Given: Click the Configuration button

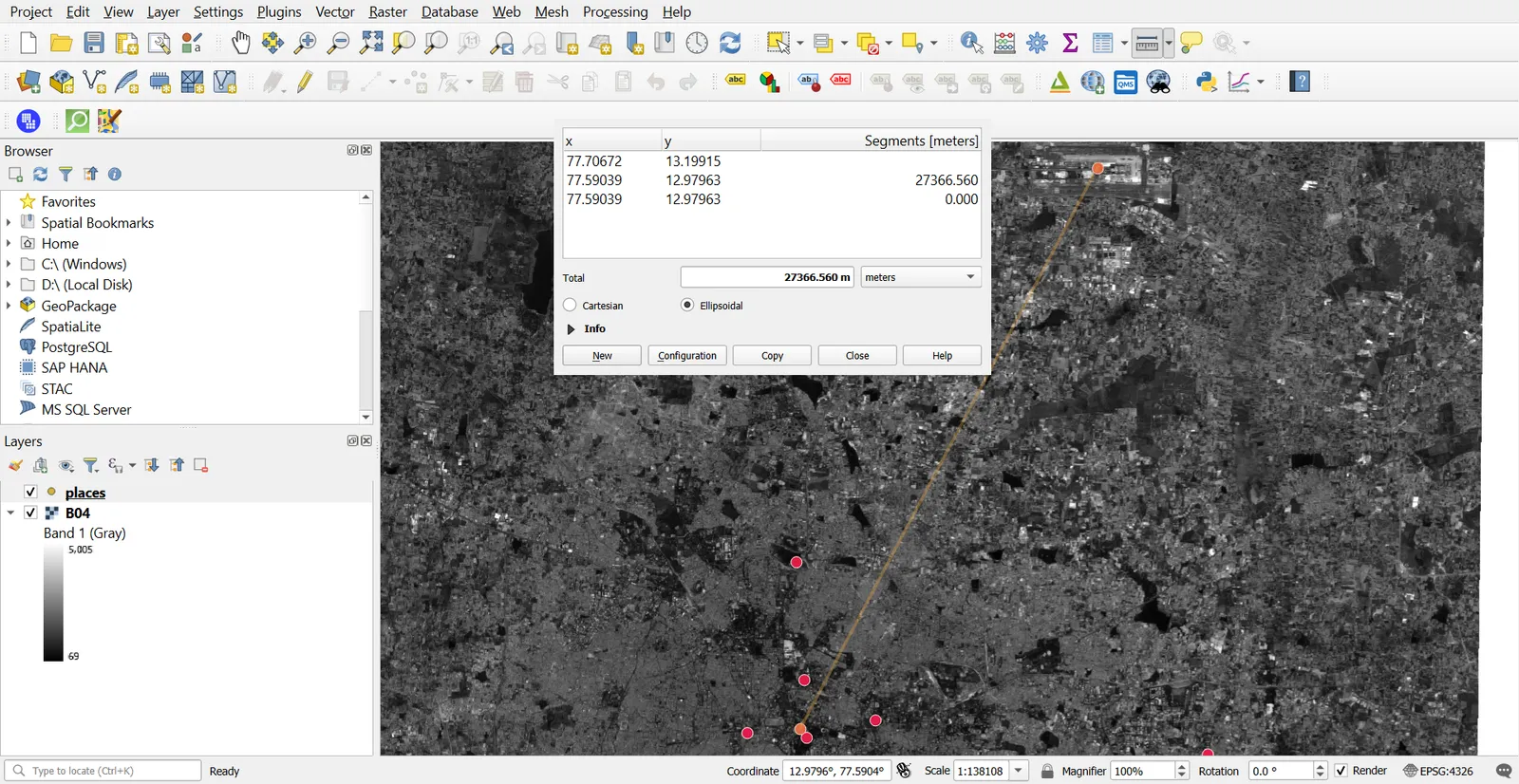Looking at the screenshot, I should [x=687, y=356].
